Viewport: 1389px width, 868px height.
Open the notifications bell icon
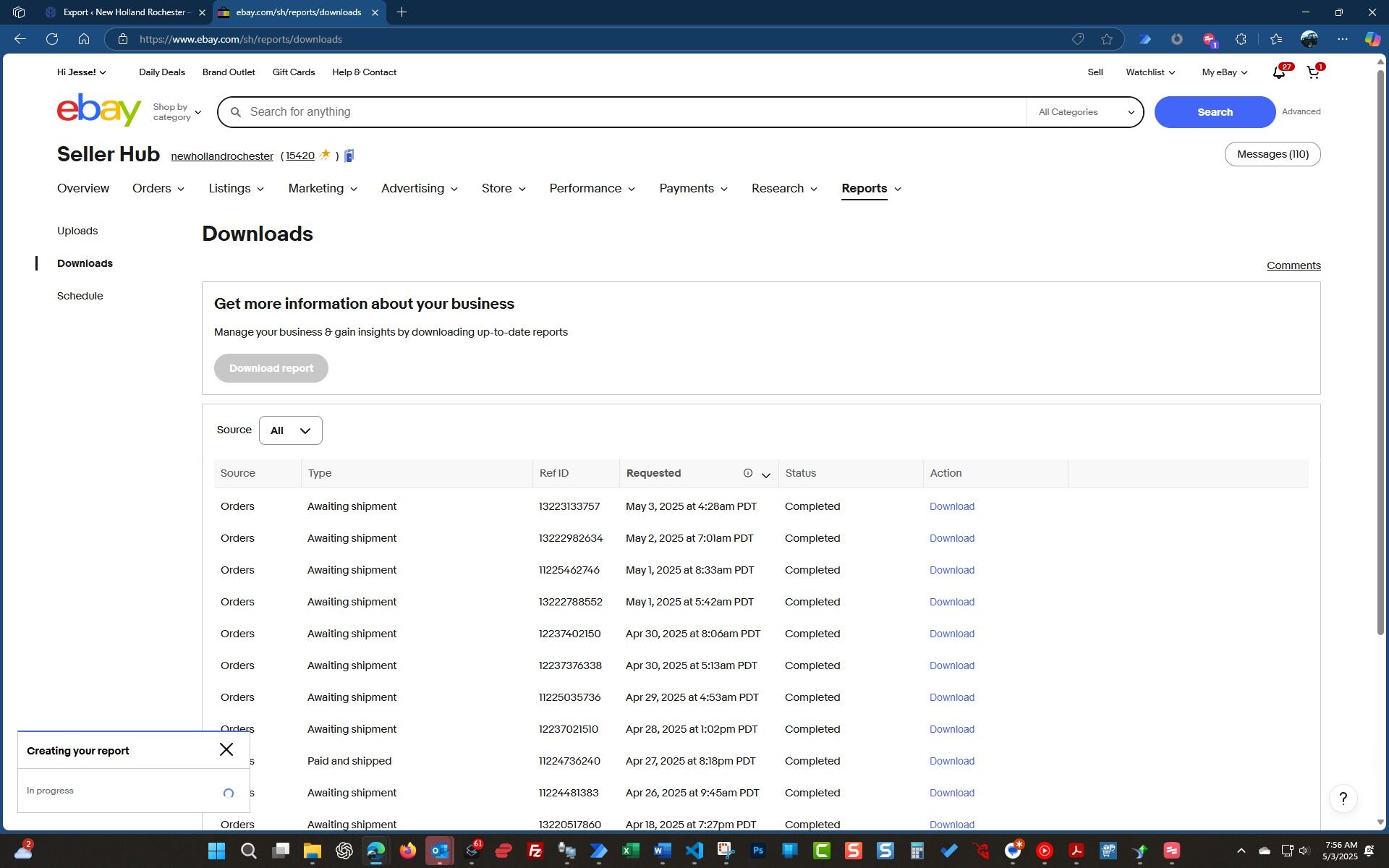(x=1278, y=72)
